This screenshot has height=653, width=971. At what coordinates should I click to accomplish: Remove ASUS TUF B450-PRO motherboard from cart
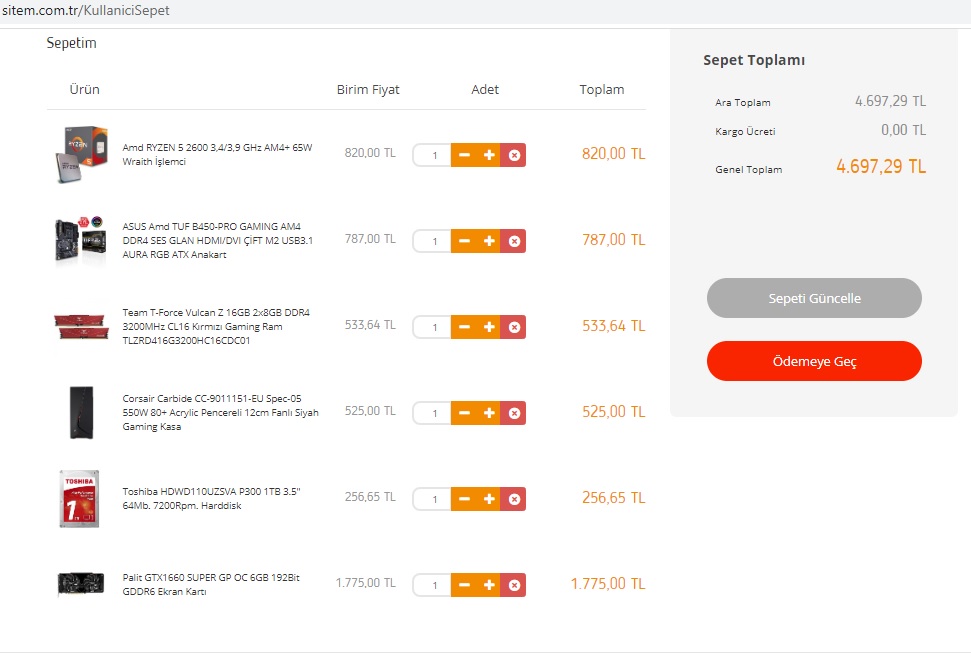[x=514, y=241]
